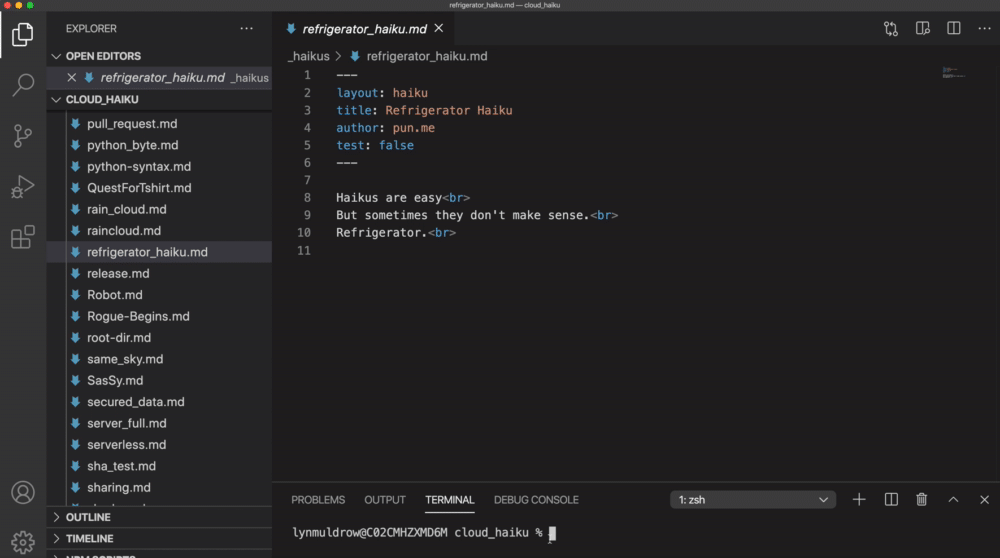Open Rogue-Begins.md file
Image resolution: width=1000 pixels, height=558 pixels.
click(x=159, y=316)
